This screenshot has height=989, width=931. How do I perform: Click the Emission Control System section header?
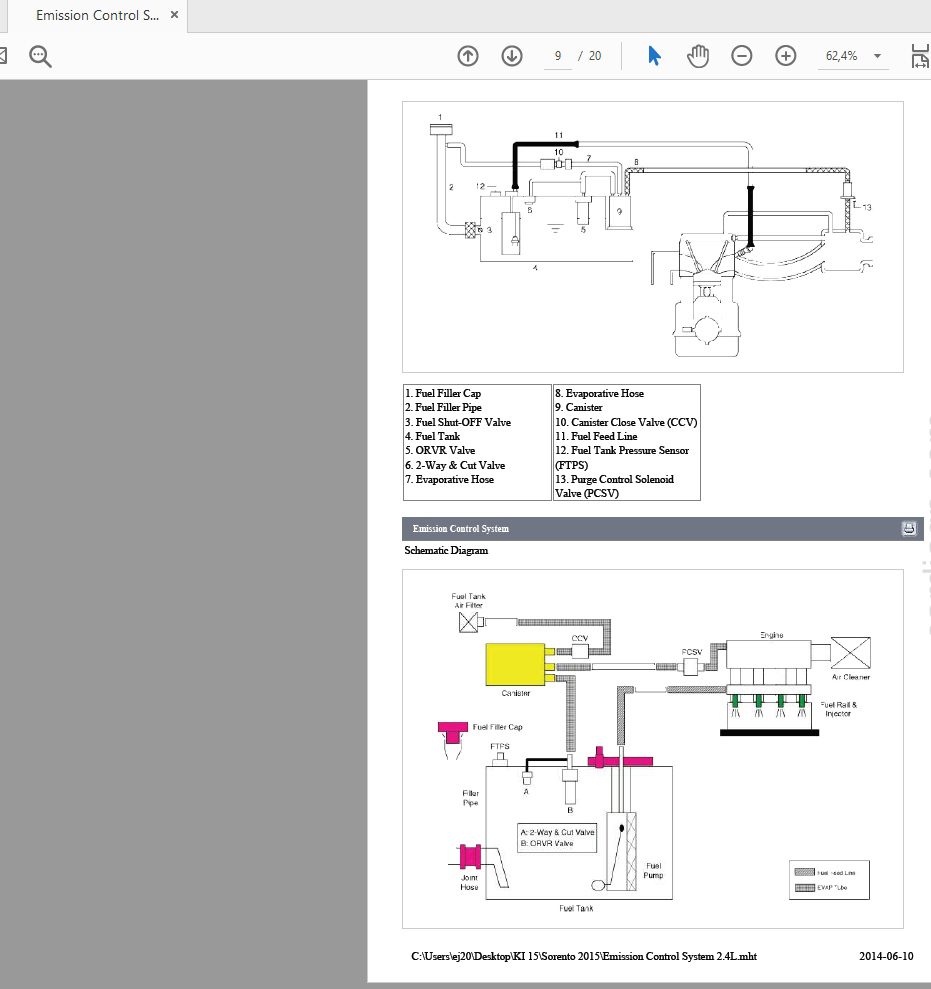tap(663, 529)
